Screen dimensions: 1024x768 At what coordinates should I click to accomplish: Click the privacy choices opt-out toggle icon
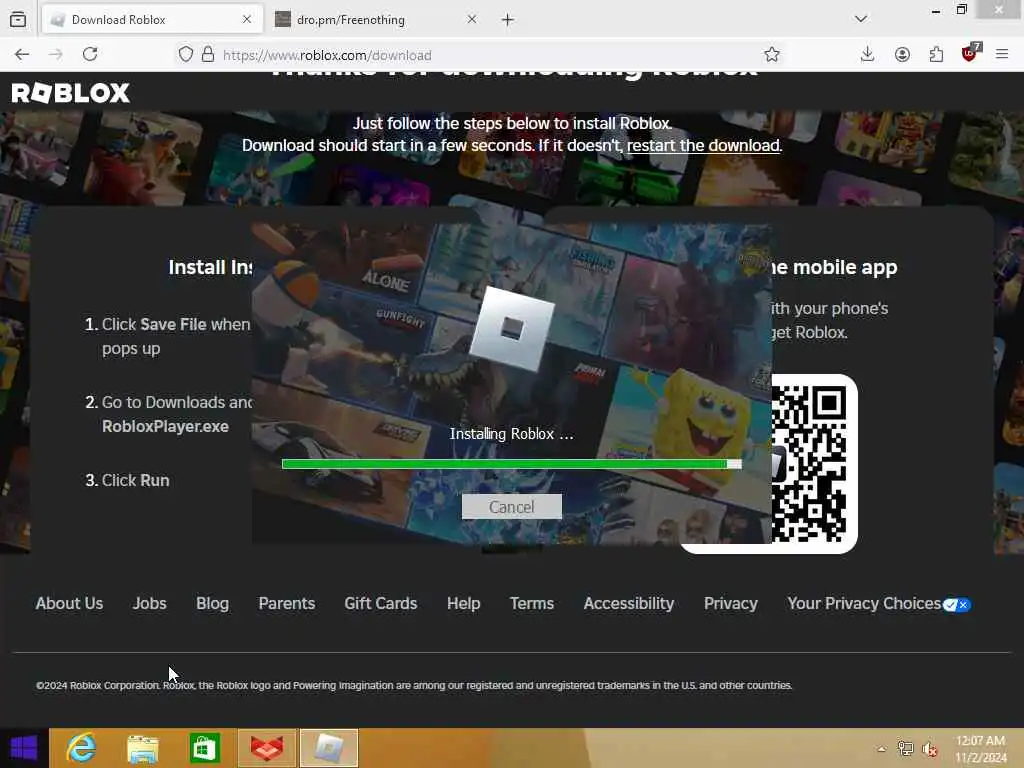[957, 605]
